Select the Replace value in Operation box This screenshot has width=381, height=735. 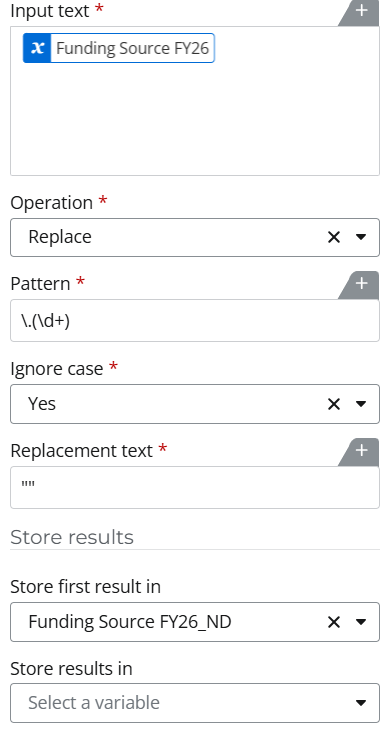pyautogui.click(x=60, y=237)
